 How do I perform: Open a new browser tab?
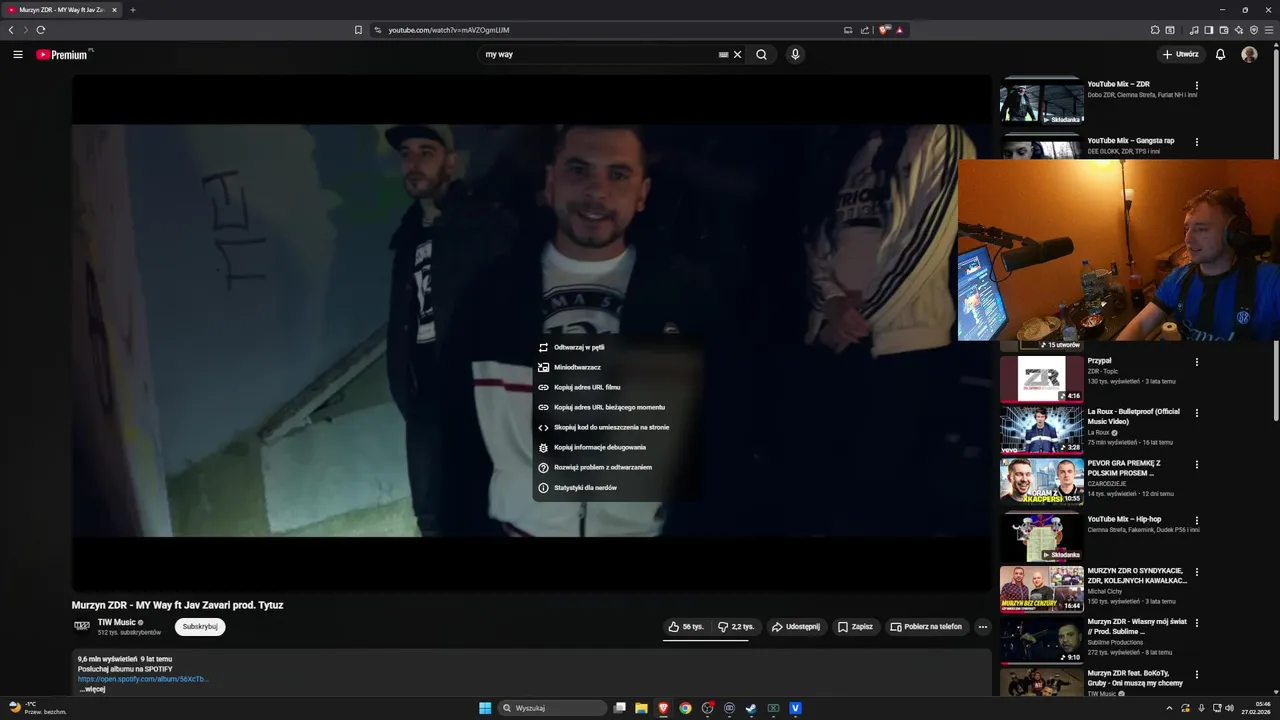point(133,10)
